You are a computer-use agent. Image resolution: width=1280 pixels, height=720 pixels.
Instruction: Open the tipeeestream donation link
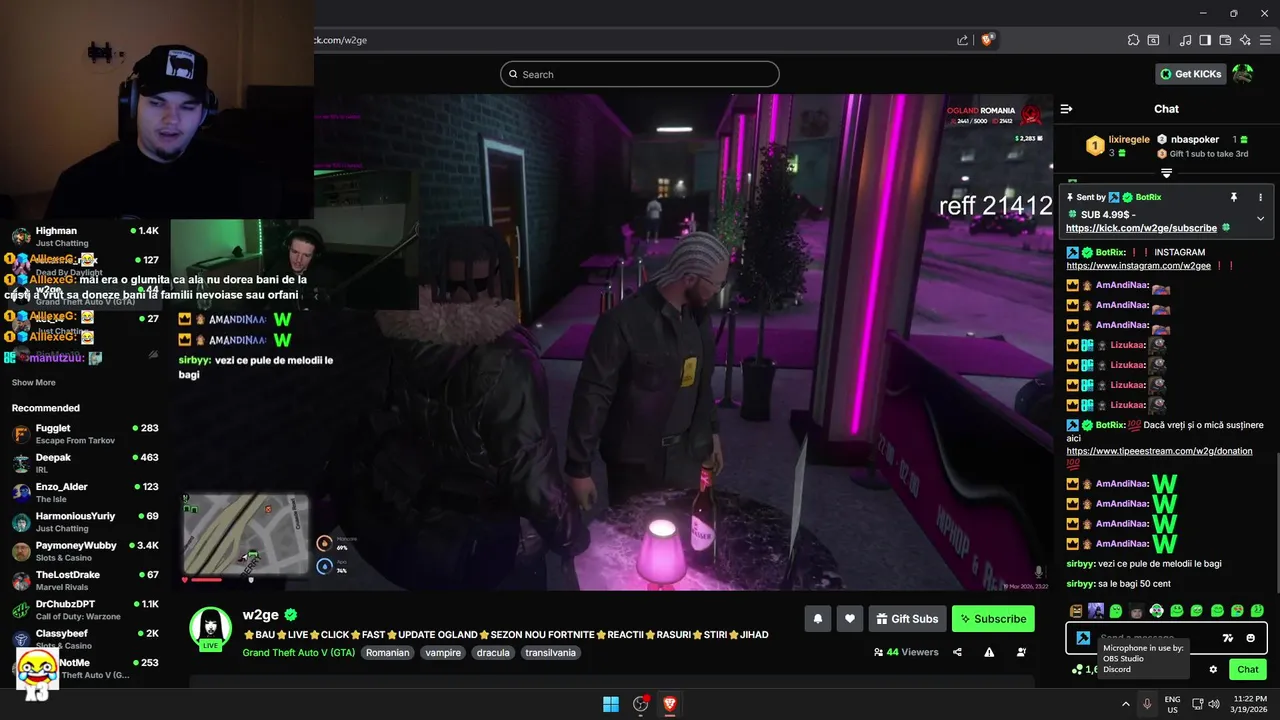(x=1159, y=451)
